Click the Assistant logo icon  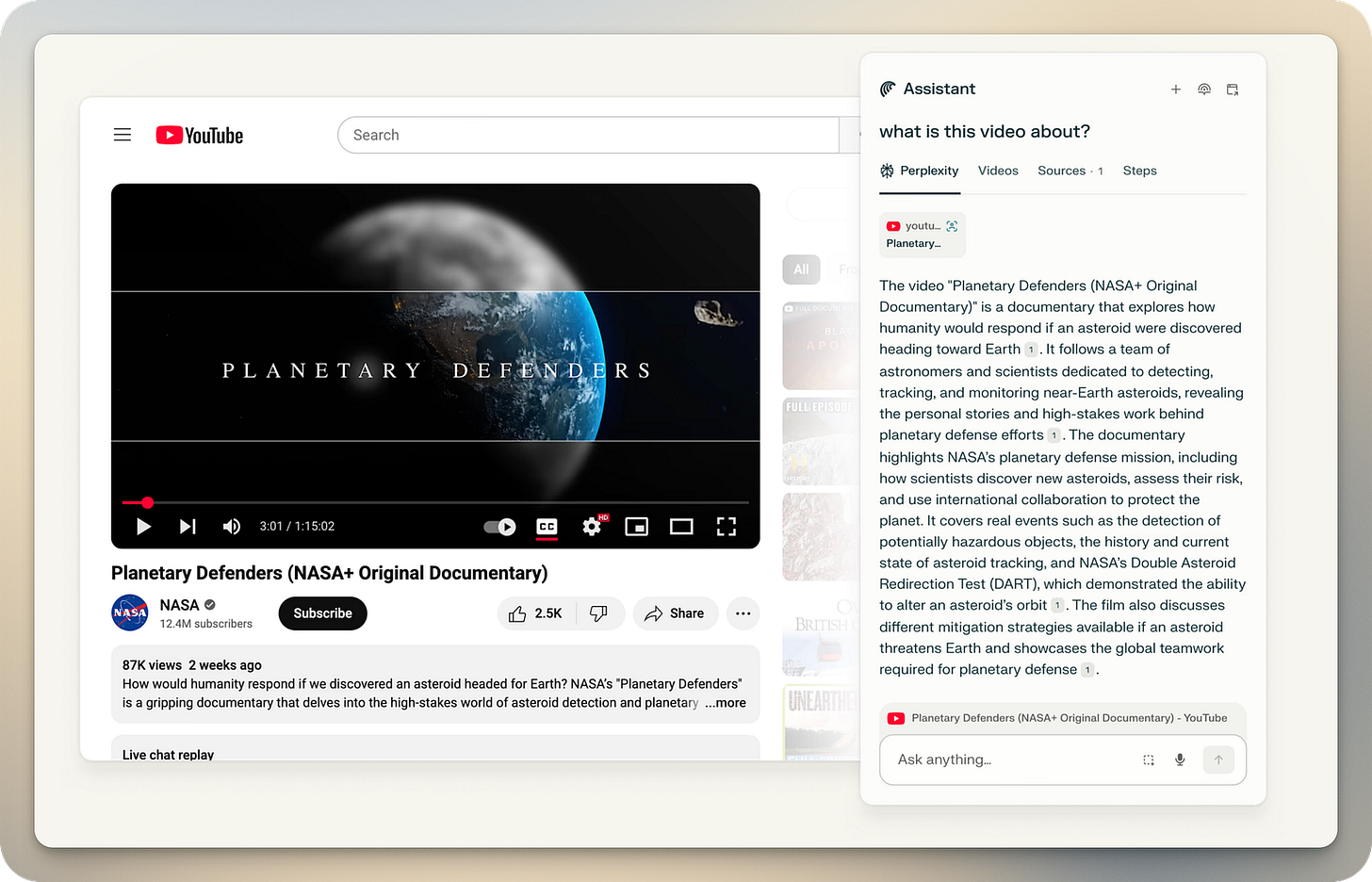[x=888, y=89]
